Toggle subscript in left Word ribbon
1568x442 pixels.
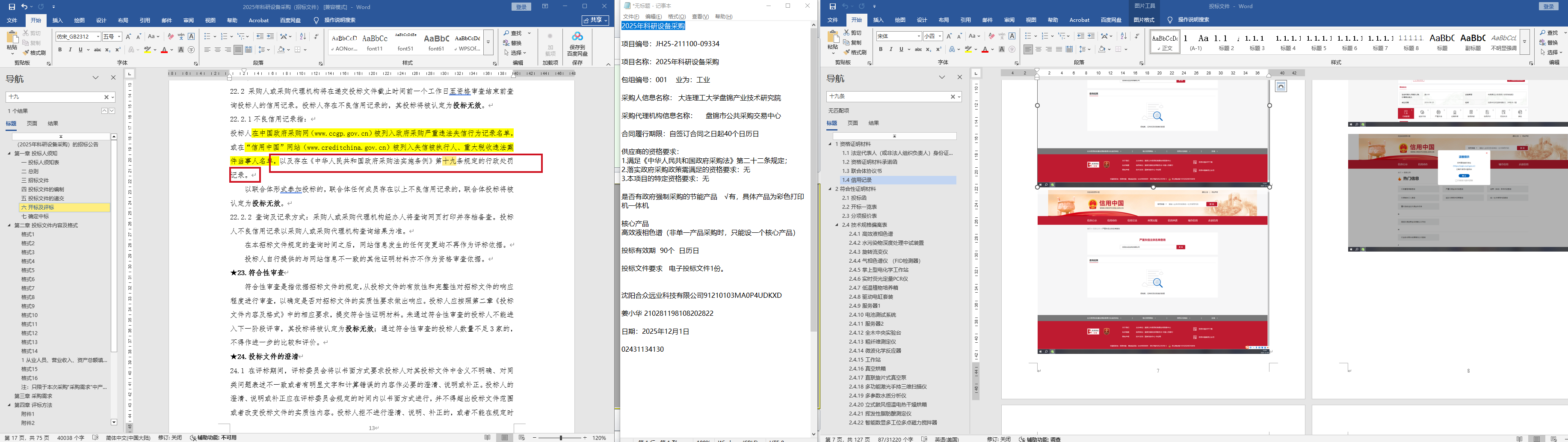click(108, 50)
